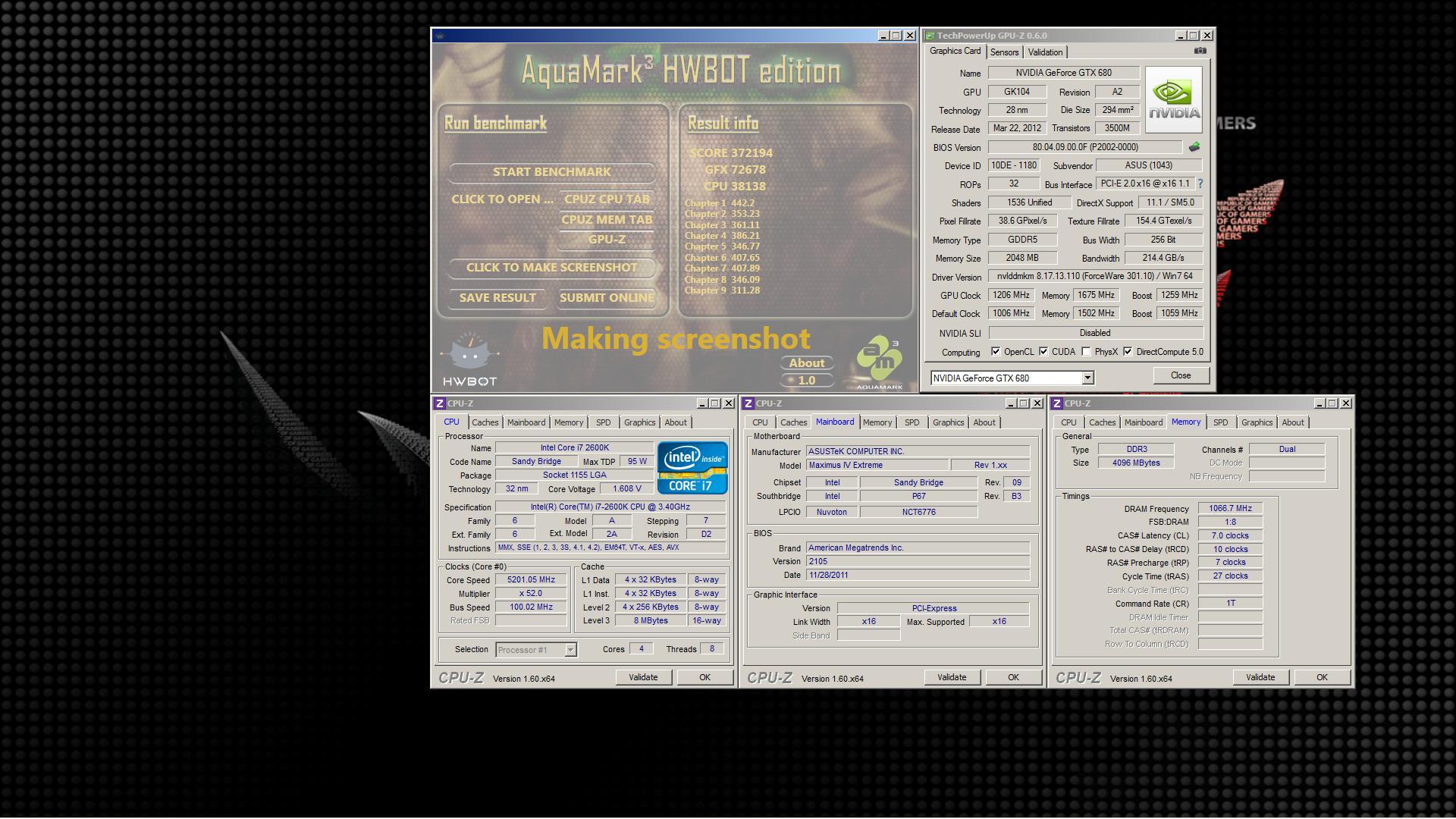Image resolution: width=1456 pixels, height=819 pixels.
Task: Toggle the DirectCompute 5.0 checkbox
Action: [1128, 352]
